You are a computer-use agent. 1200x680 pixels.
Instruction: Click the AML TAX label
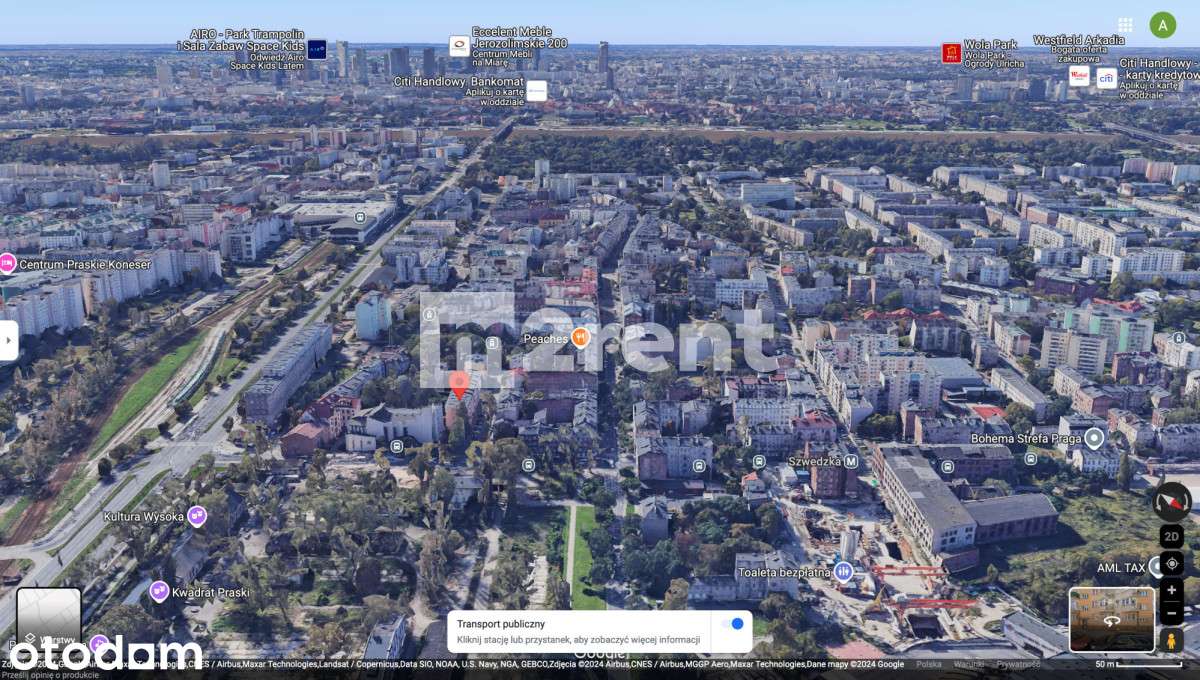point(1121,567)
